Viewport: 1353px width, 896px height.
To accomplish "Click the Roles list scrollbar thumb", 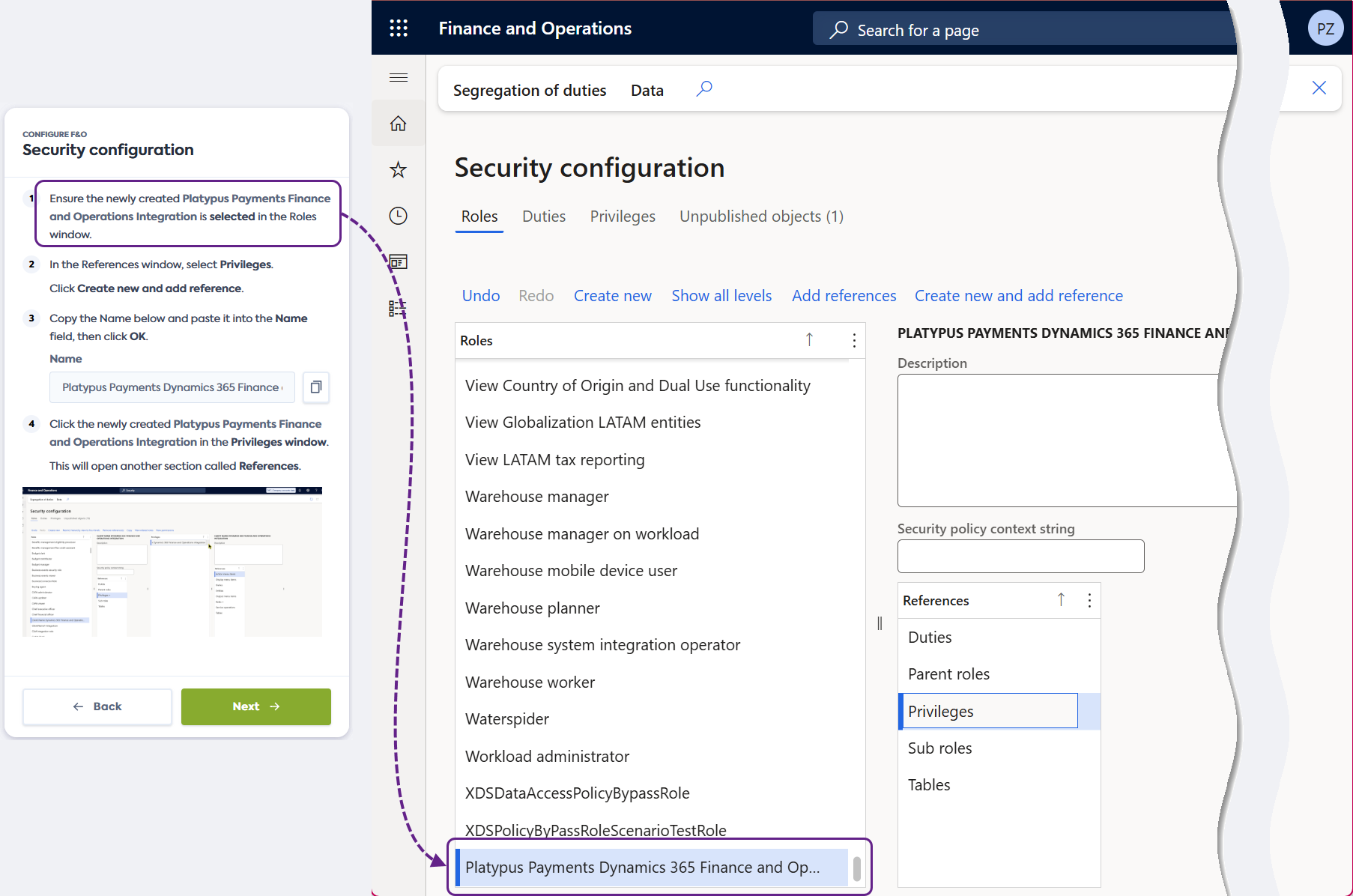I will click(857, 869).
